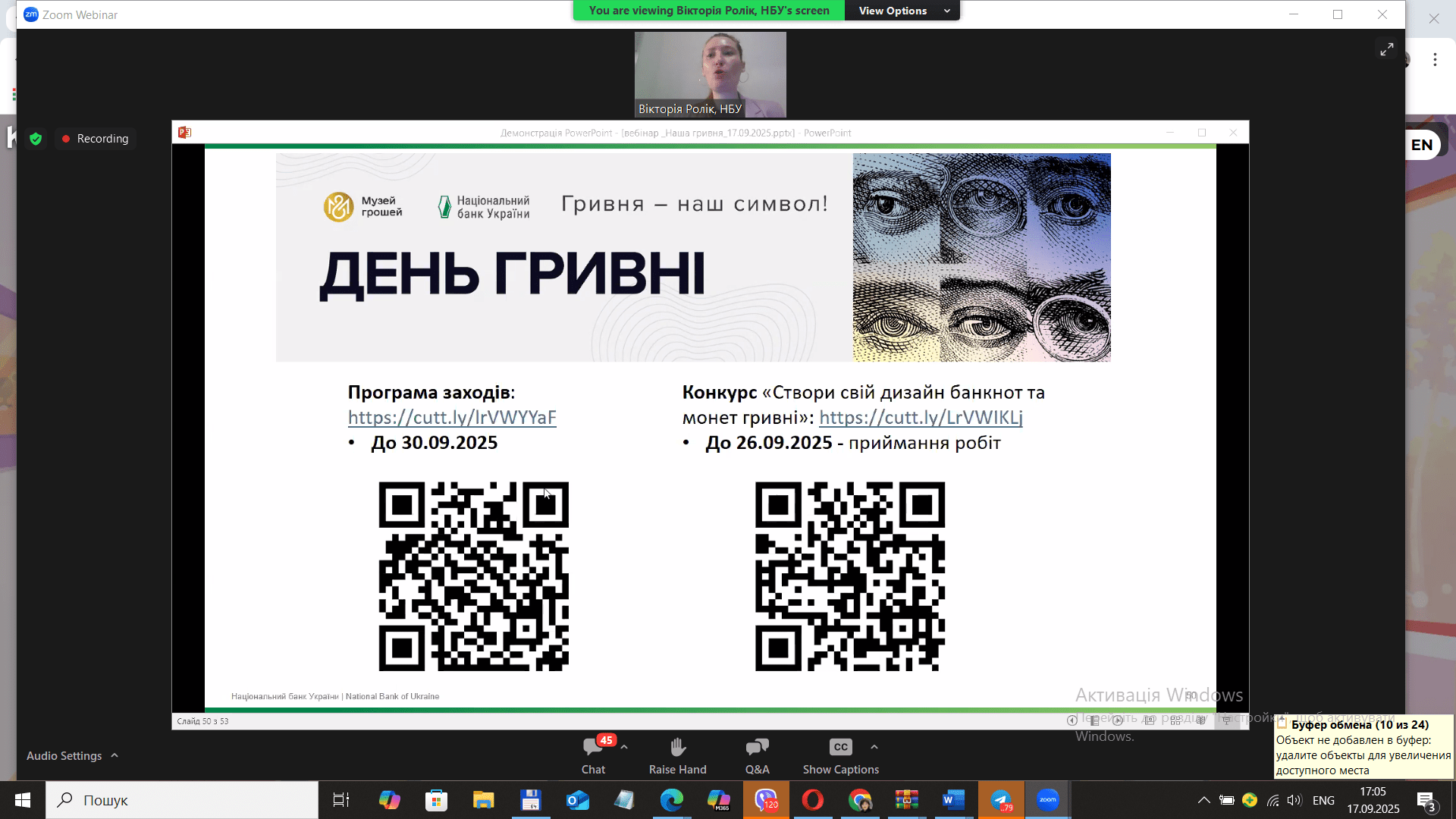Change the ENG input language
Image resolution: width=1456 pixels, height=819 pixels.
click(x=1323, y=800)
